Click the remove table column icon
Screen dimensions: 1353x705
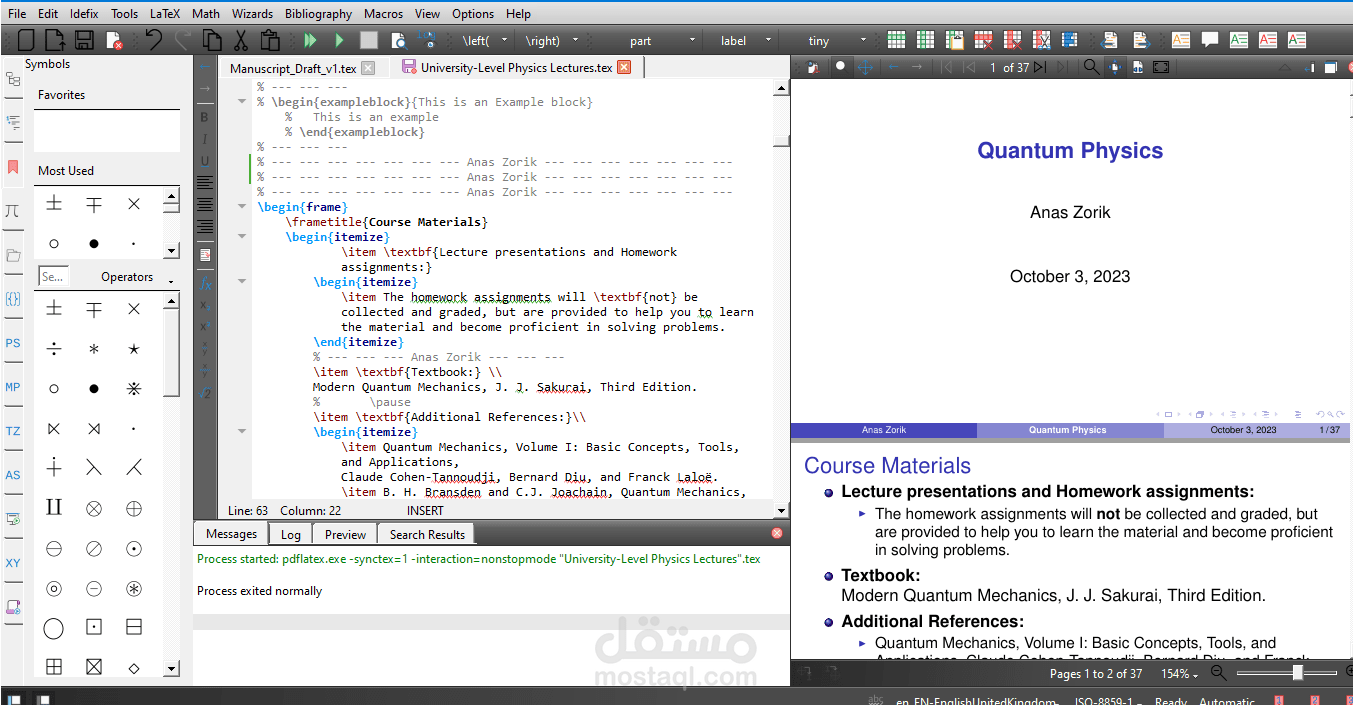click(1012, 40)
